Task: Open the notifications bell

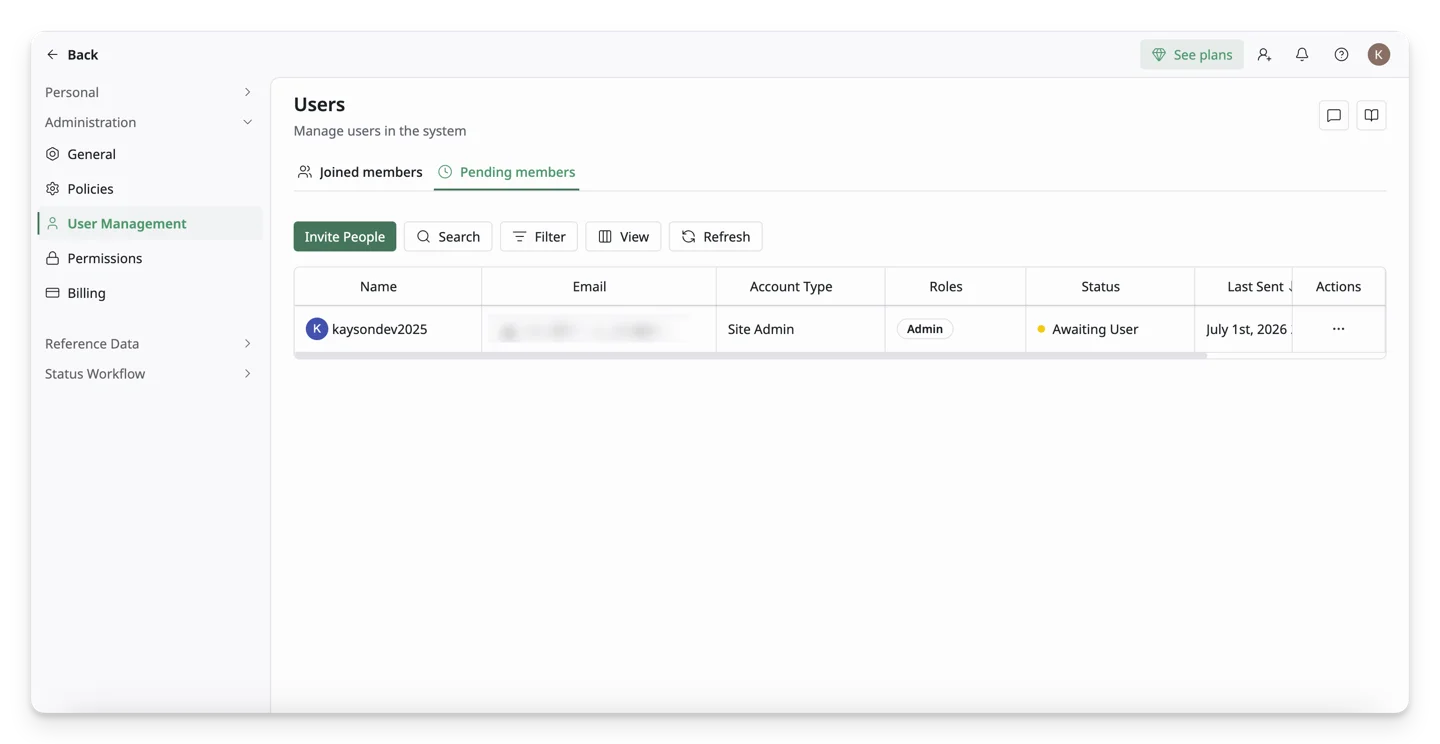Action: [x=1302, y=55]
